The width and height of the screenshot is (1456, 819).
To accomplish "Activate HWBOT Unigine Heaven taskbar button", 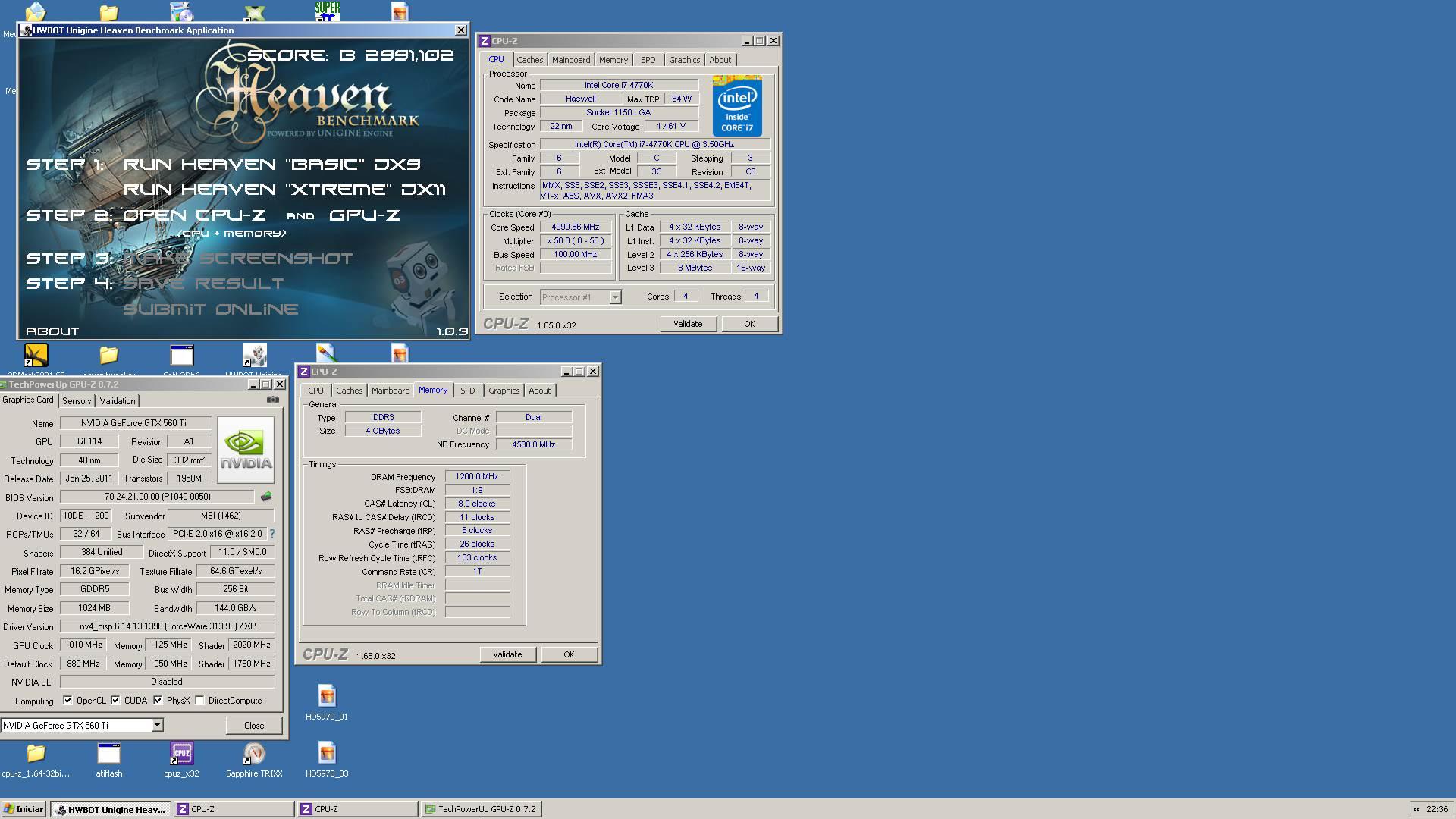I will pyautogui.click(x=111, y=809).
